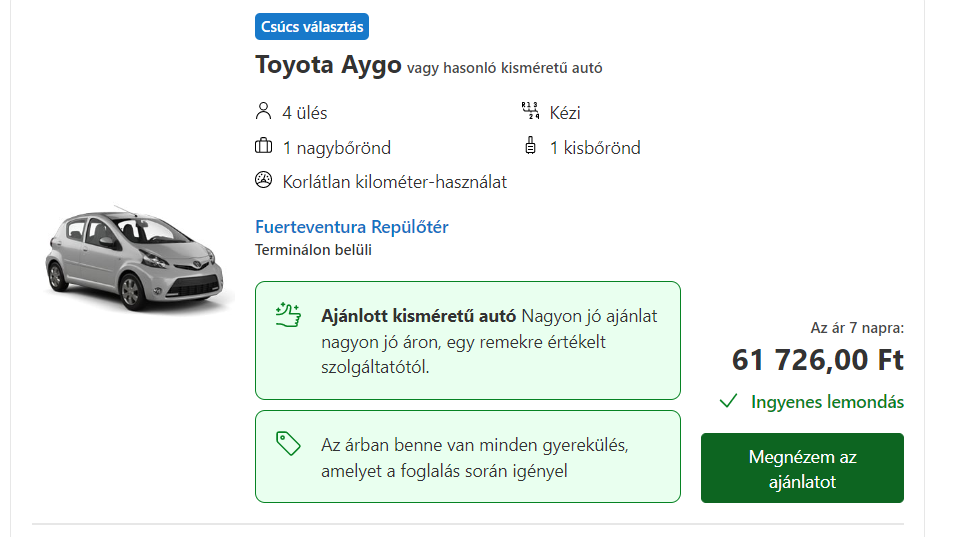Click the 61 726,00 Ft price

(817, 360)
